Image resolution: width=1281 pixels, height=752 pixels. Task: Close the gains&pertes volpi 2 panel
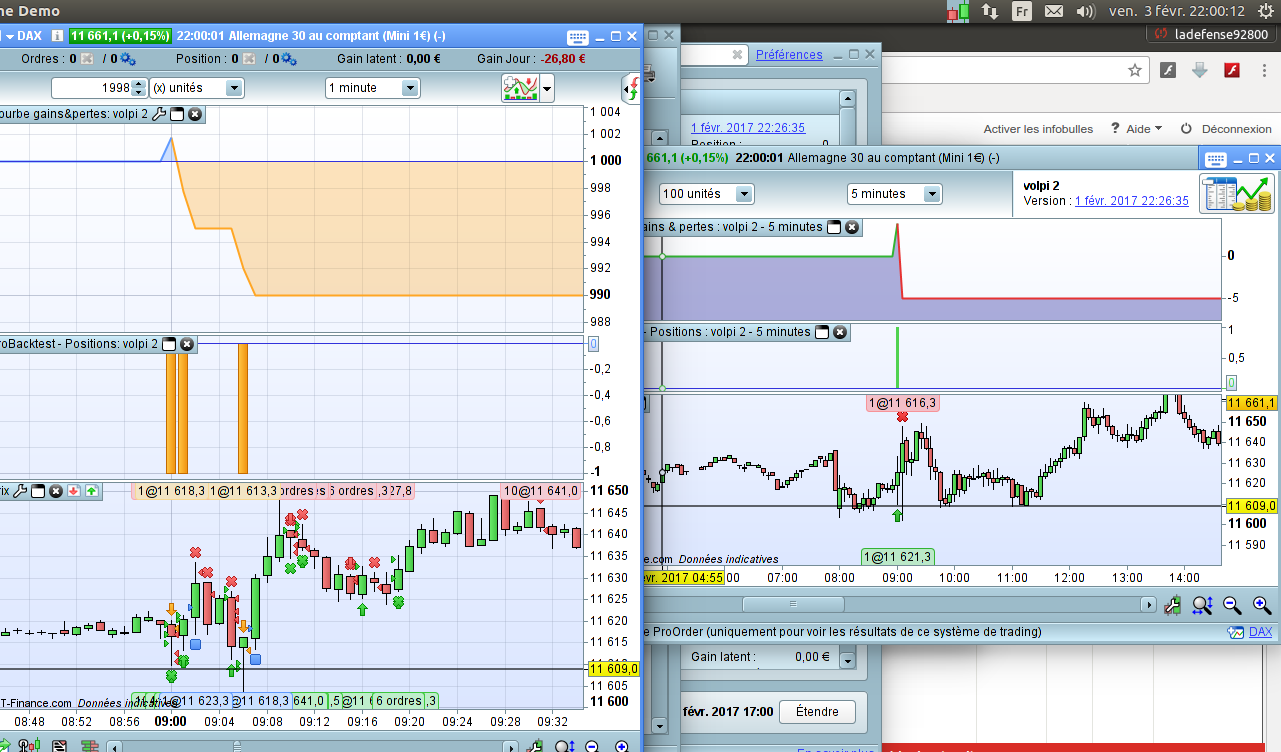[195, 114]
